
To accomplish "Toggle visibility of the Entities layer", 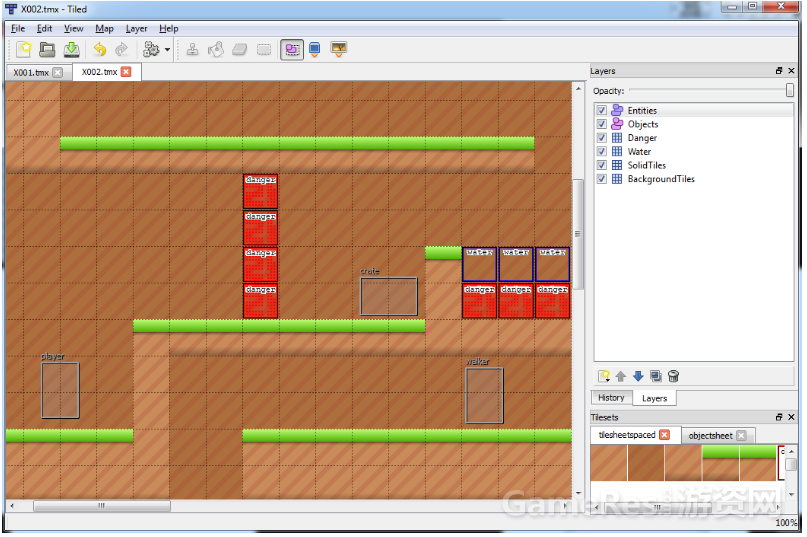I will click(x=602, y=110).
